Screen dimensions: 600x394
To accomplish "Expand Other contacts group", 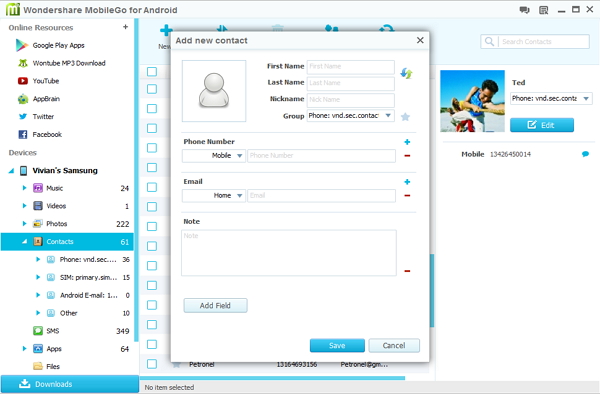I will 38,313.
